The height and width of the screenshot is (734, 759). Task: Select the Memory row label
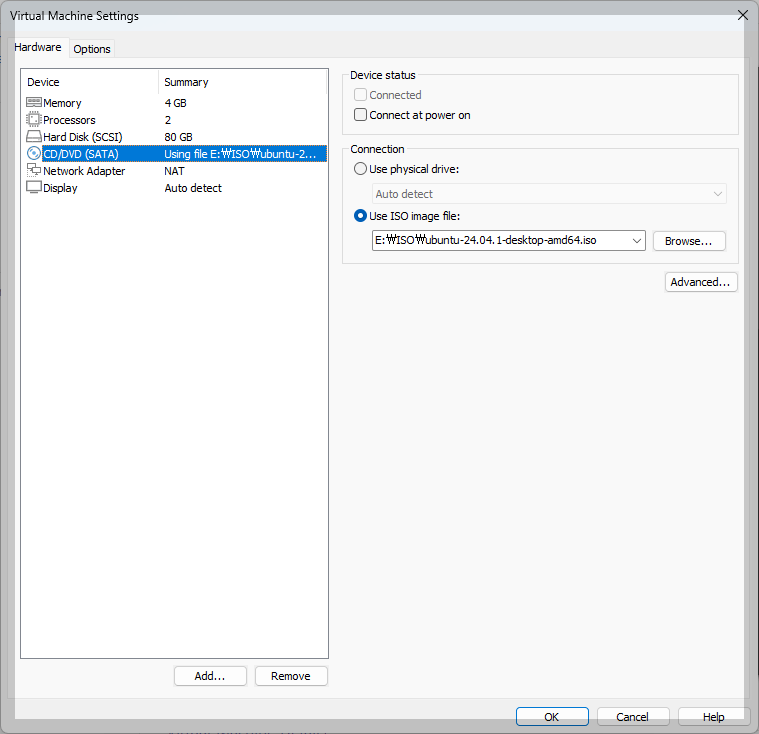(62, 103)
